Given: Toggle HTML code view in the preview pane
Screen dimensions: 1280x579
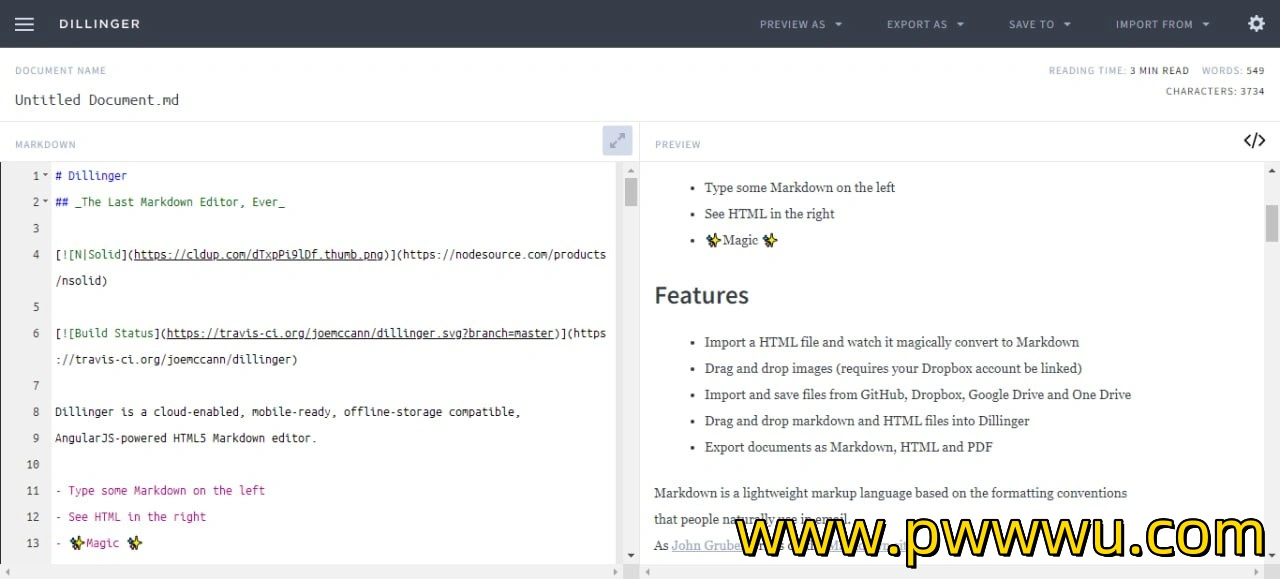Looking at the screenshot, I should (x=1254, y=141).
